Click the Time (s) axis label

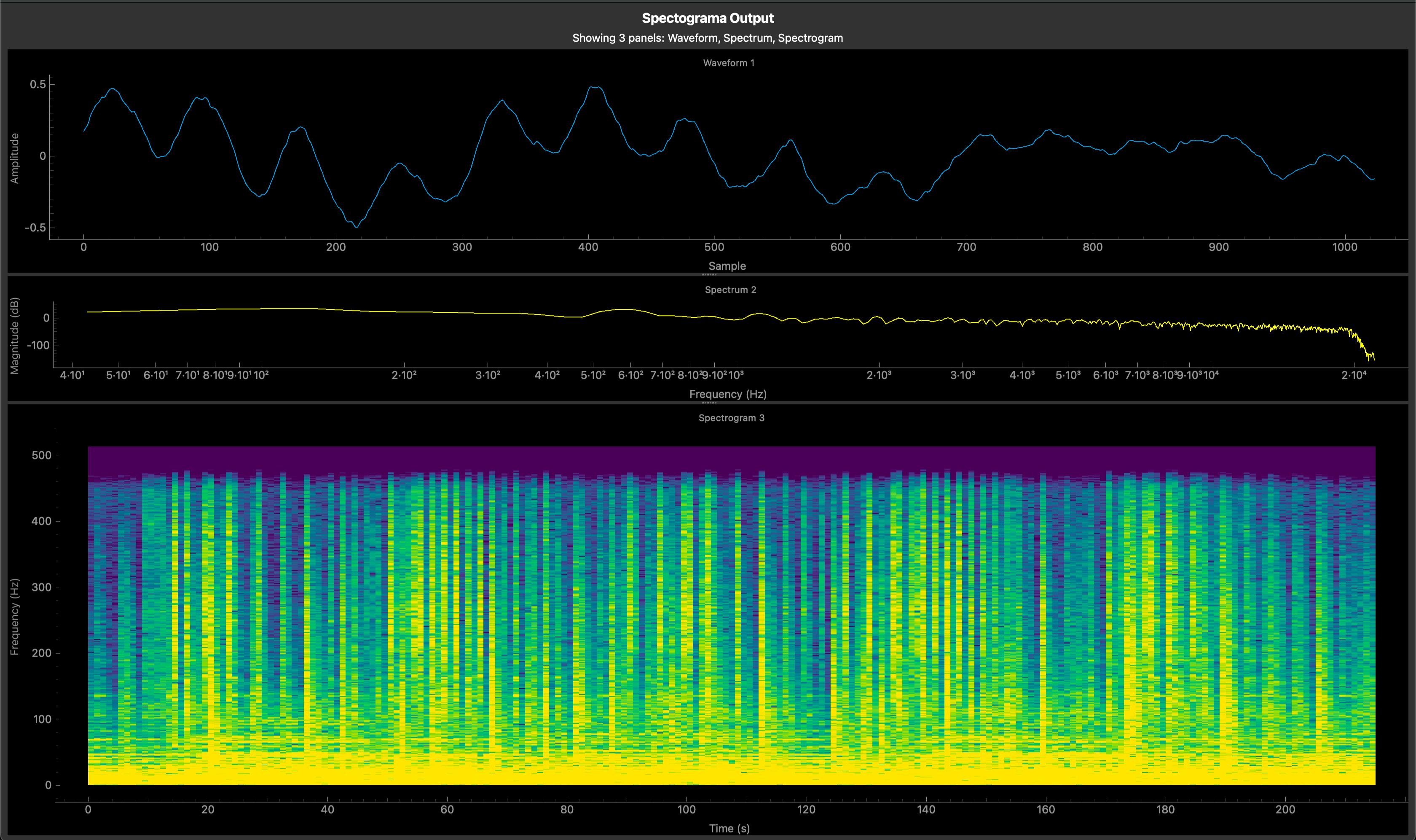(729, 828)
